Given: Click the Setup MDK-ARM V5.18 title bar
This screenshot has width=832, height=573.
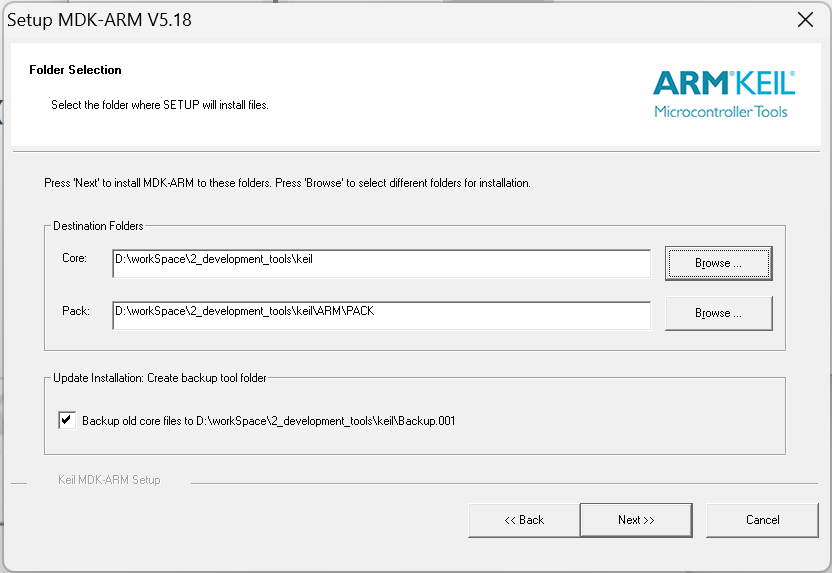Looking at the screenshot, I should [300, 20].
